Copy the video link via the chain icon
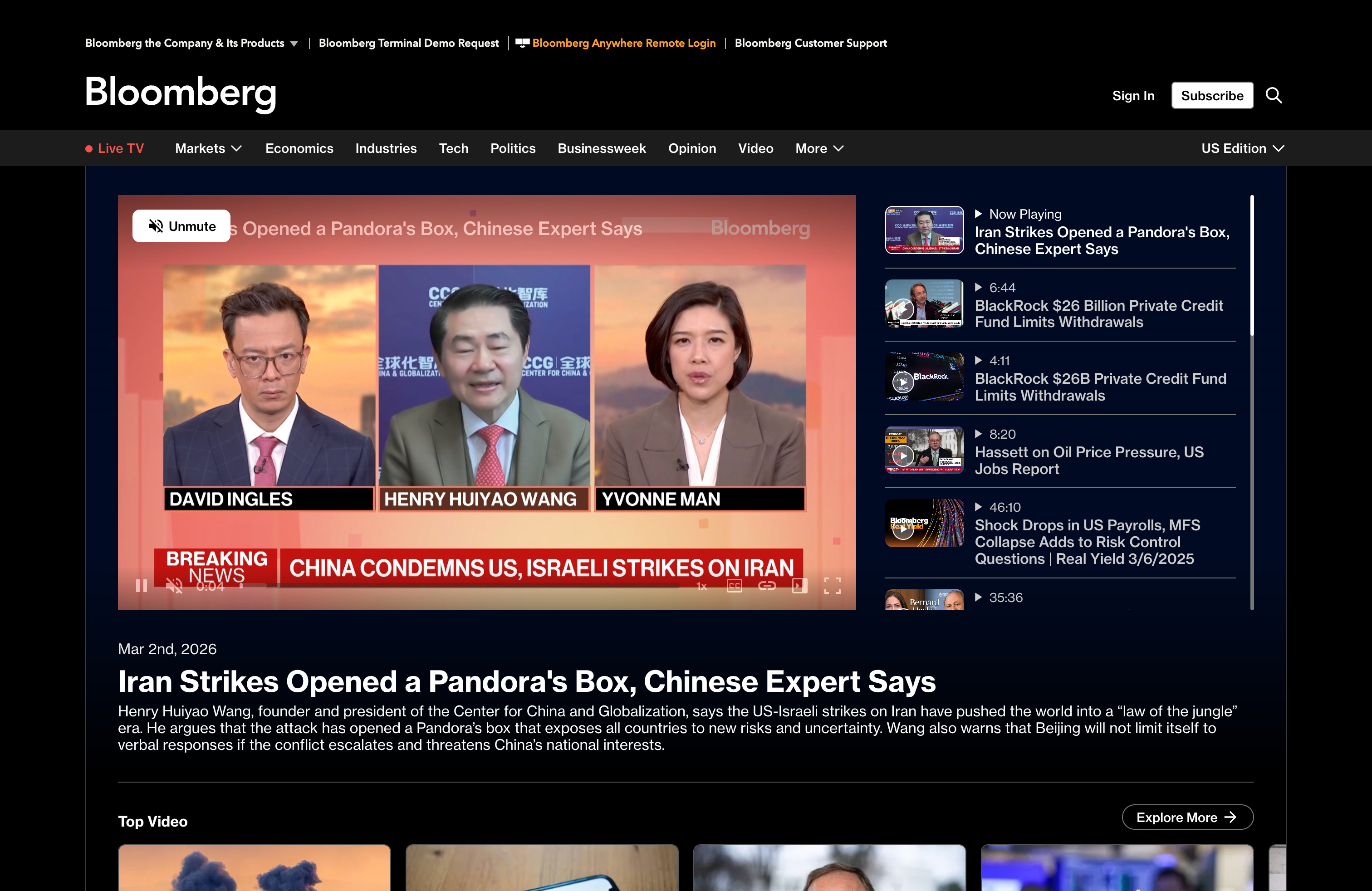Screen dimensions: 1372x891 pos(767,586)
